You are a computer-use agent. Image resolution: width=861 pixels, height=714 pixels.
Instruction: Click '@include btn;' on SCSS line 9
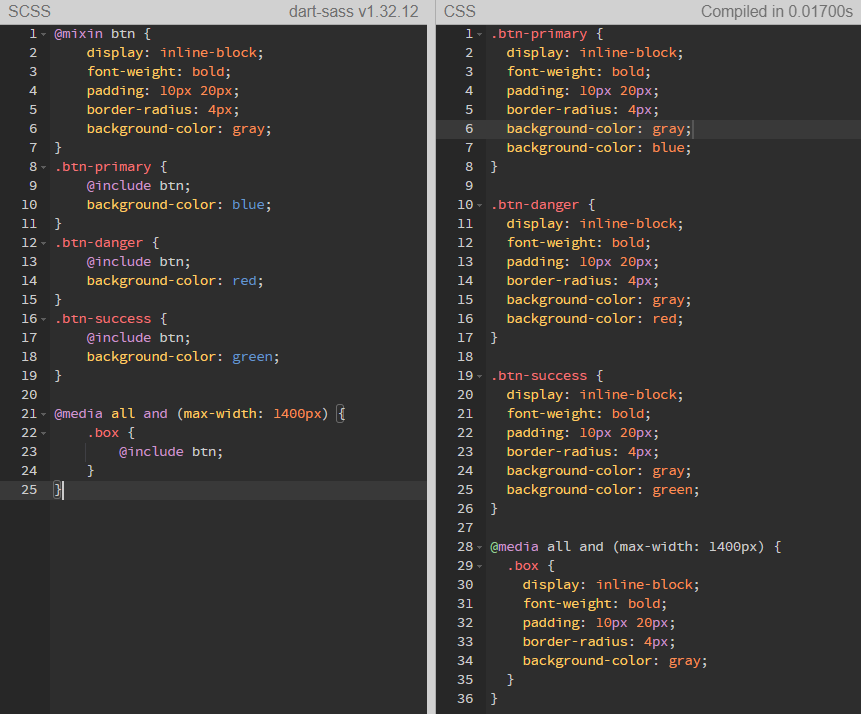(138, 186)
